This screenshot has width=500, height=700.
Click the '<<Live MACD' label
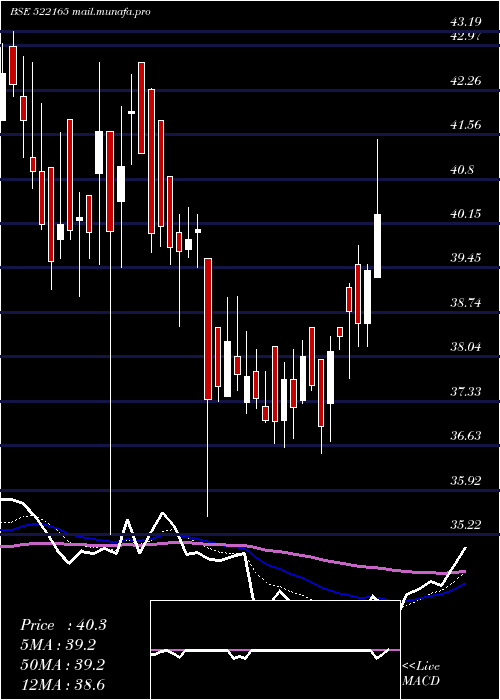point(421,673)
